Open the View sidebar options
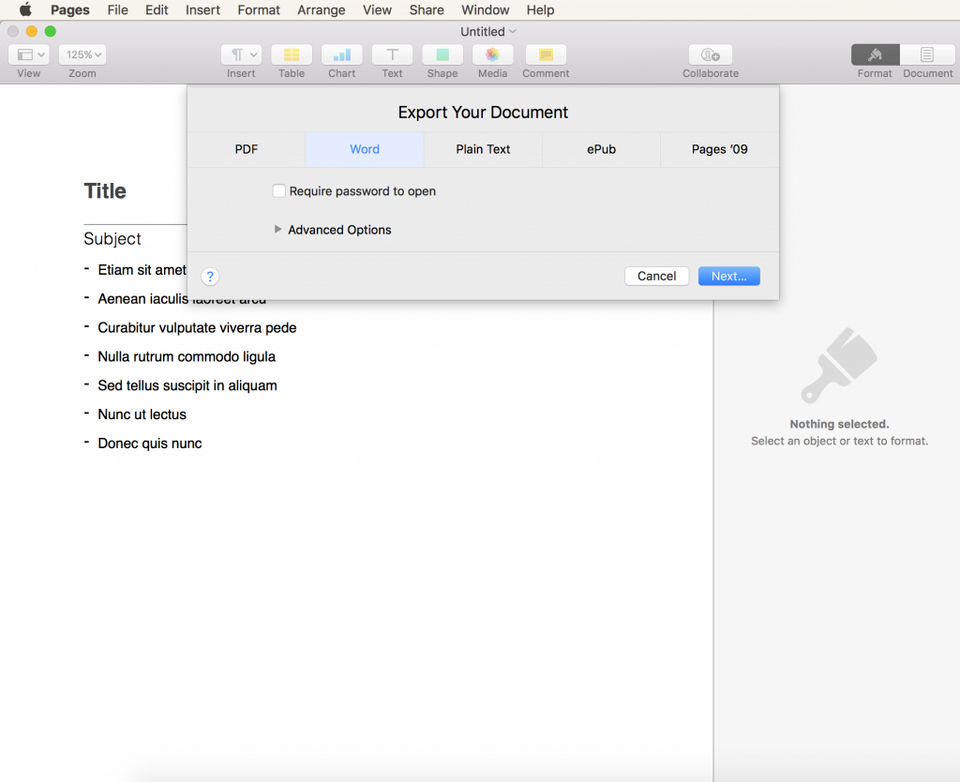The height and width of the screenshot is (782, 960). click(29, 55)
